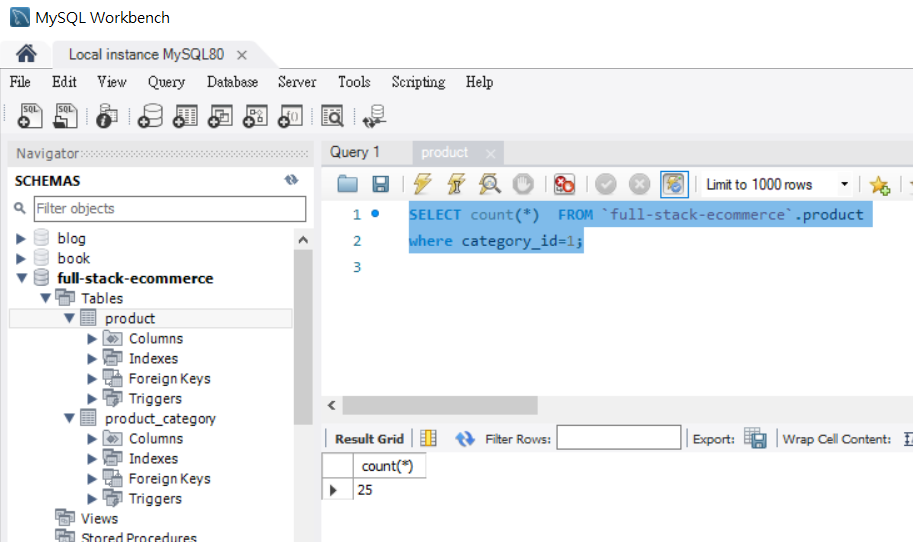Refresh the SCHEMAS list
This screenshot has width=913, height=542.
point(291,180)
